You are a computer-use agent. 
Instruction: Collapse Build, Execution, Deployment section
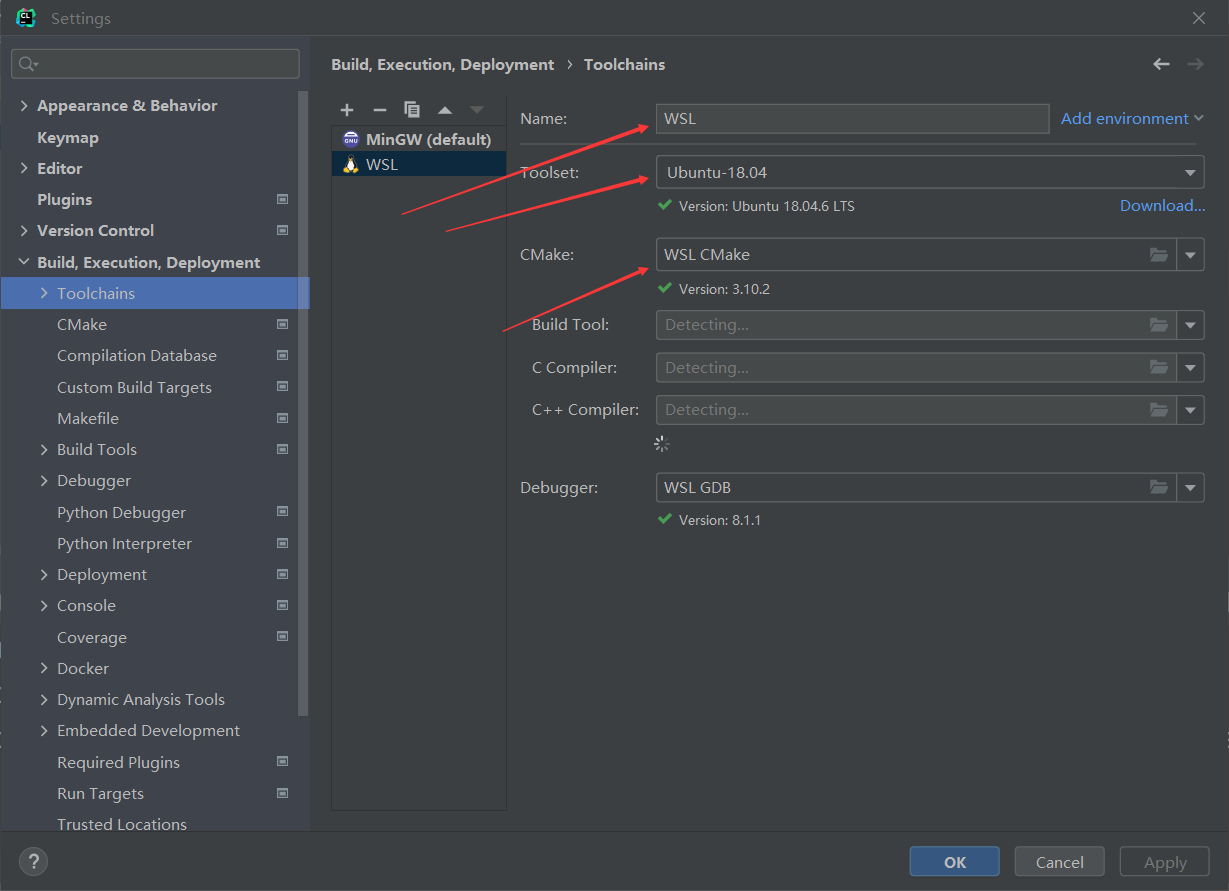pyautogui.click(x=24, y=262)
